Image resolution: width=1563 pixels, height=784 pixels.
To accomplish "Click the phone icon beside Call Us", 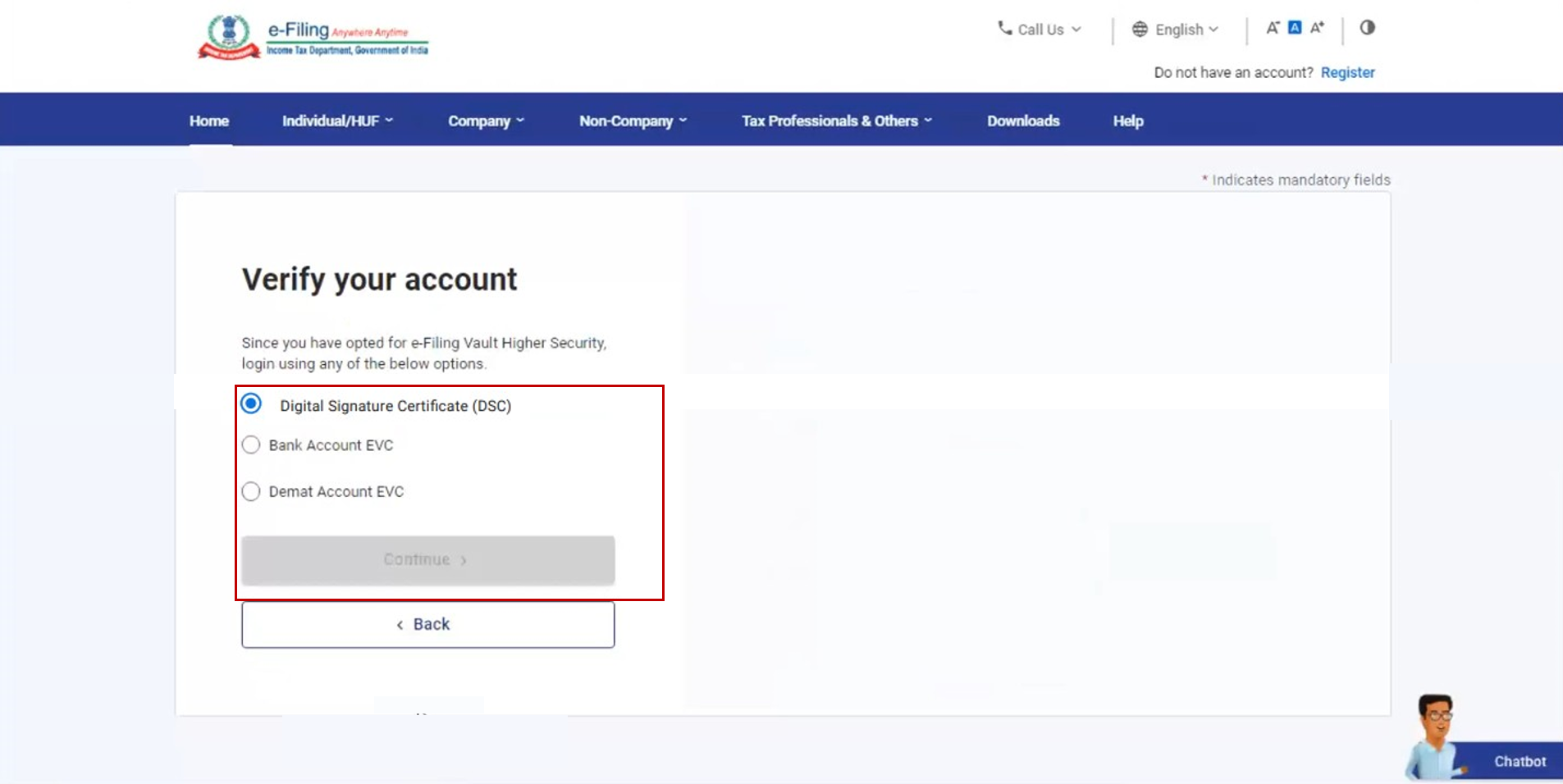I will pyautogui.click(x=1004, y=29).
